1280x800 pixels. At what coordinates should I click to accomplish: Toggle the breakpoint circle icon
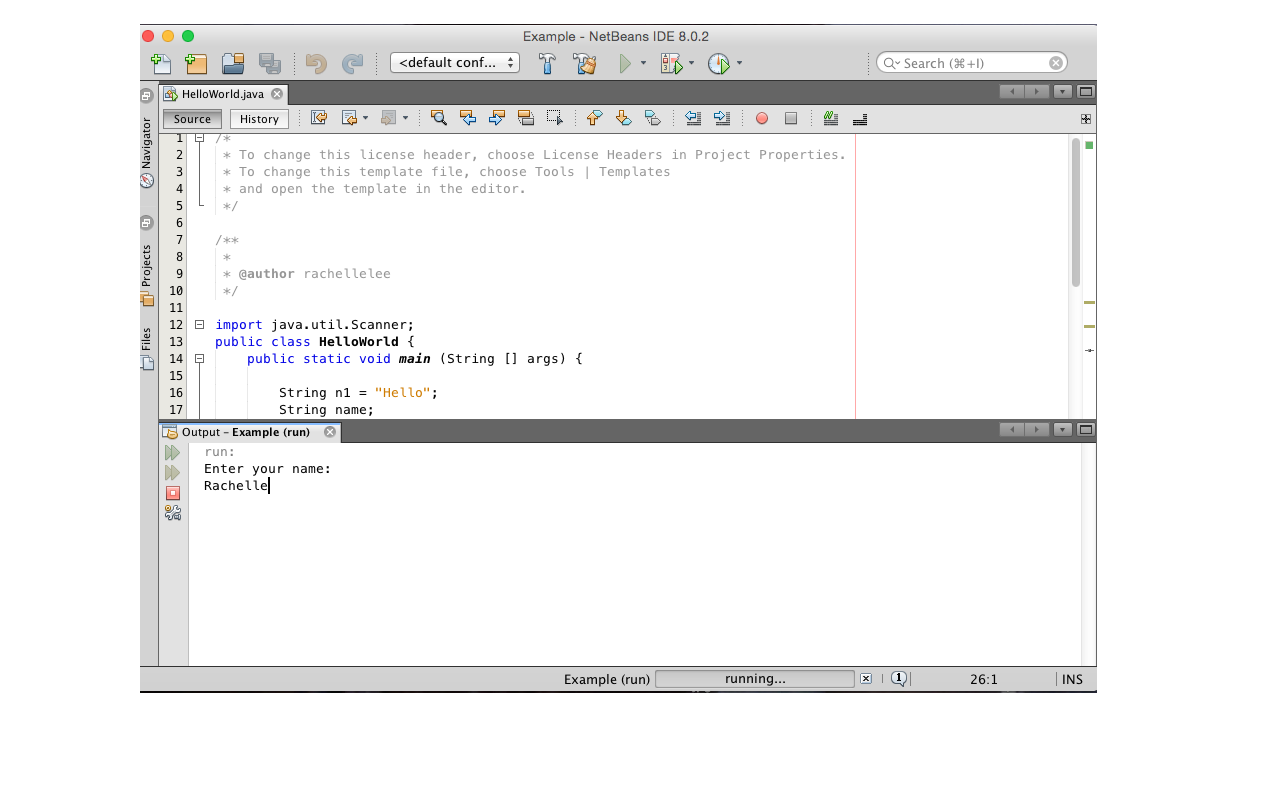(761, 118)
